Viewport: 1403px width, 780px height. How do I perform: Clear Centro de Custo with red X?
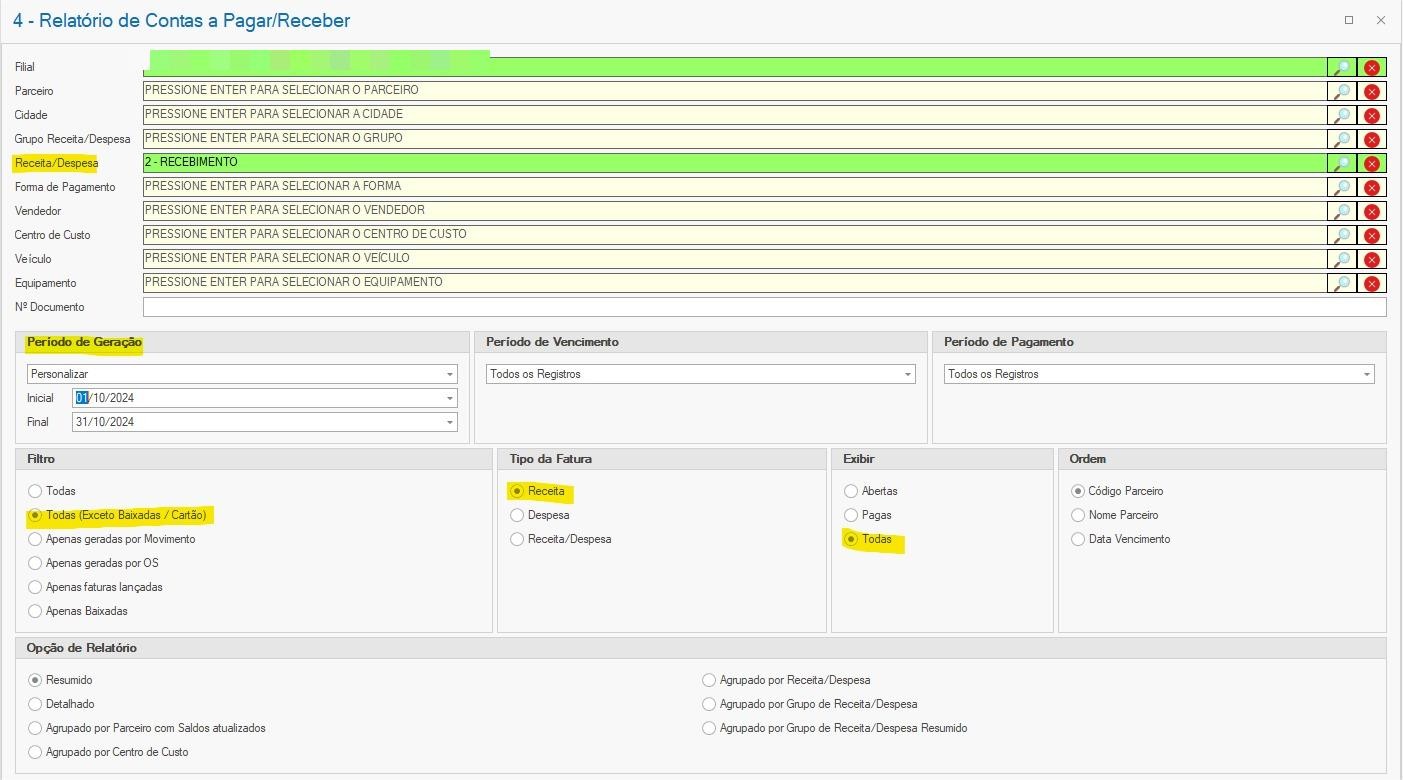1372,235
